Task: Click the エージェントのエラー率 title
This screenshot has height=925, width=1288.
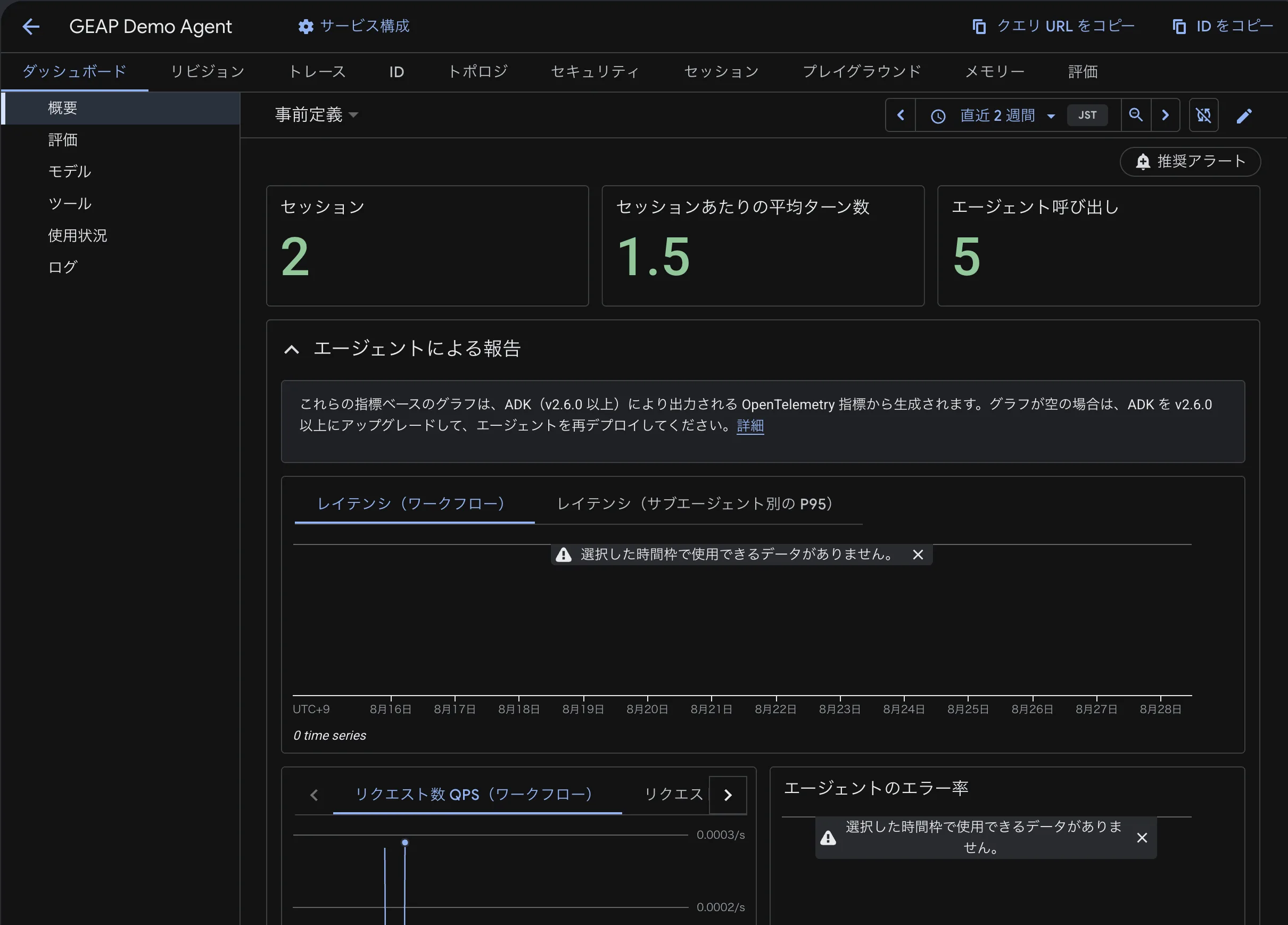Action: (x=876, y=788)
